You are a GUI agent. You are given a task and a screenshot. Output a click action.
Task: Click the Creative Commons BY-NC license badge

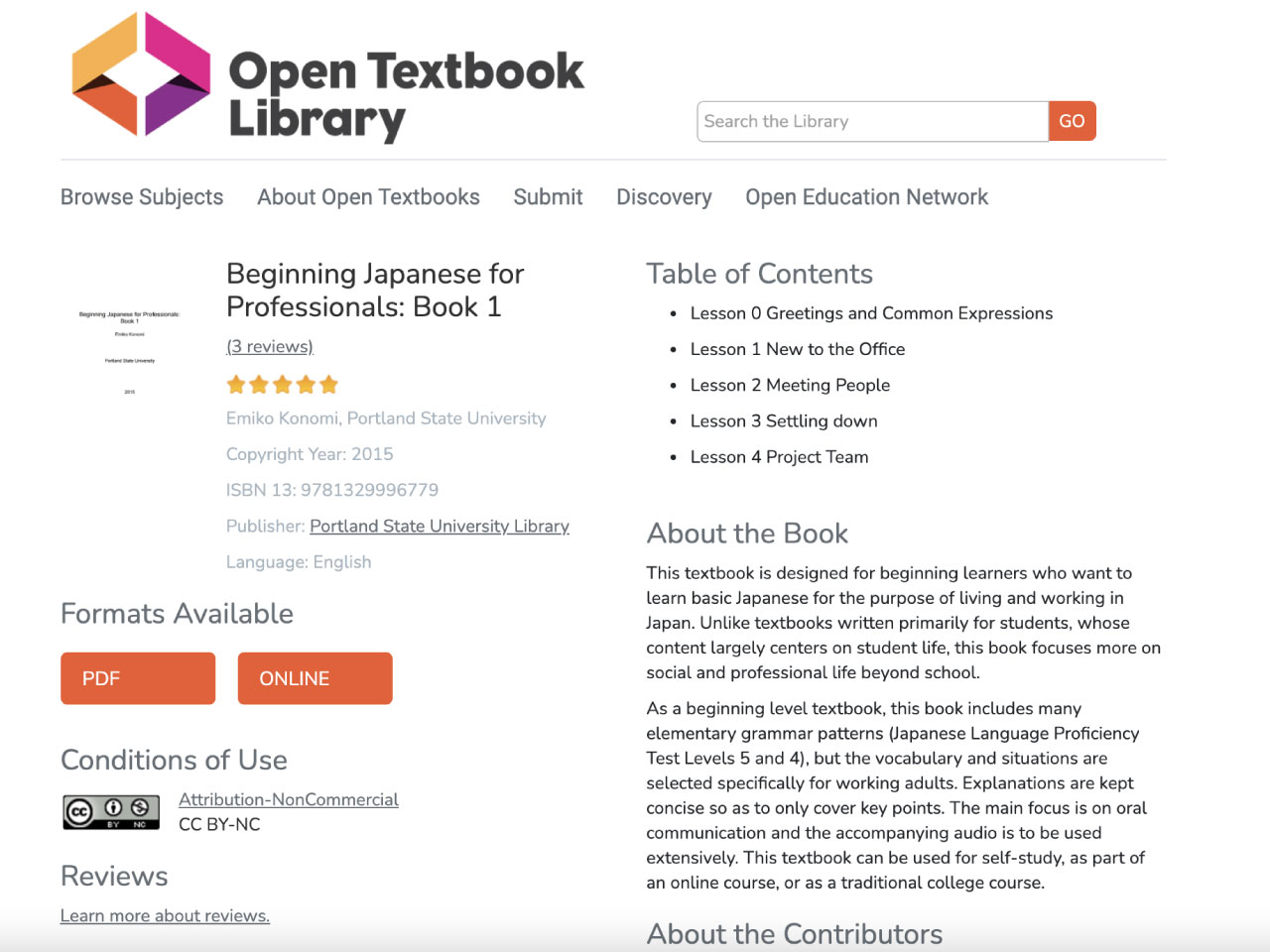pyautogui.click(x=111, y=812)
